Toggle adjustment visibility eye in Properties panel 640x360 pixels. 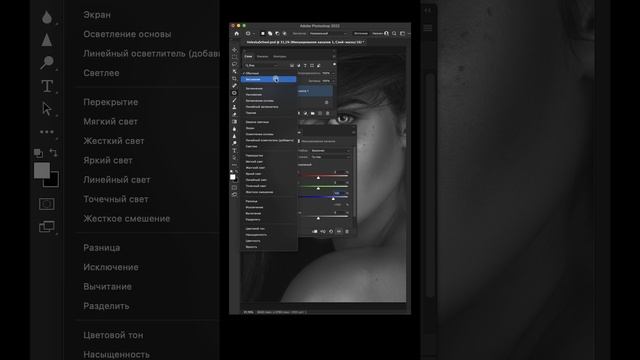(x=339, y=231)
